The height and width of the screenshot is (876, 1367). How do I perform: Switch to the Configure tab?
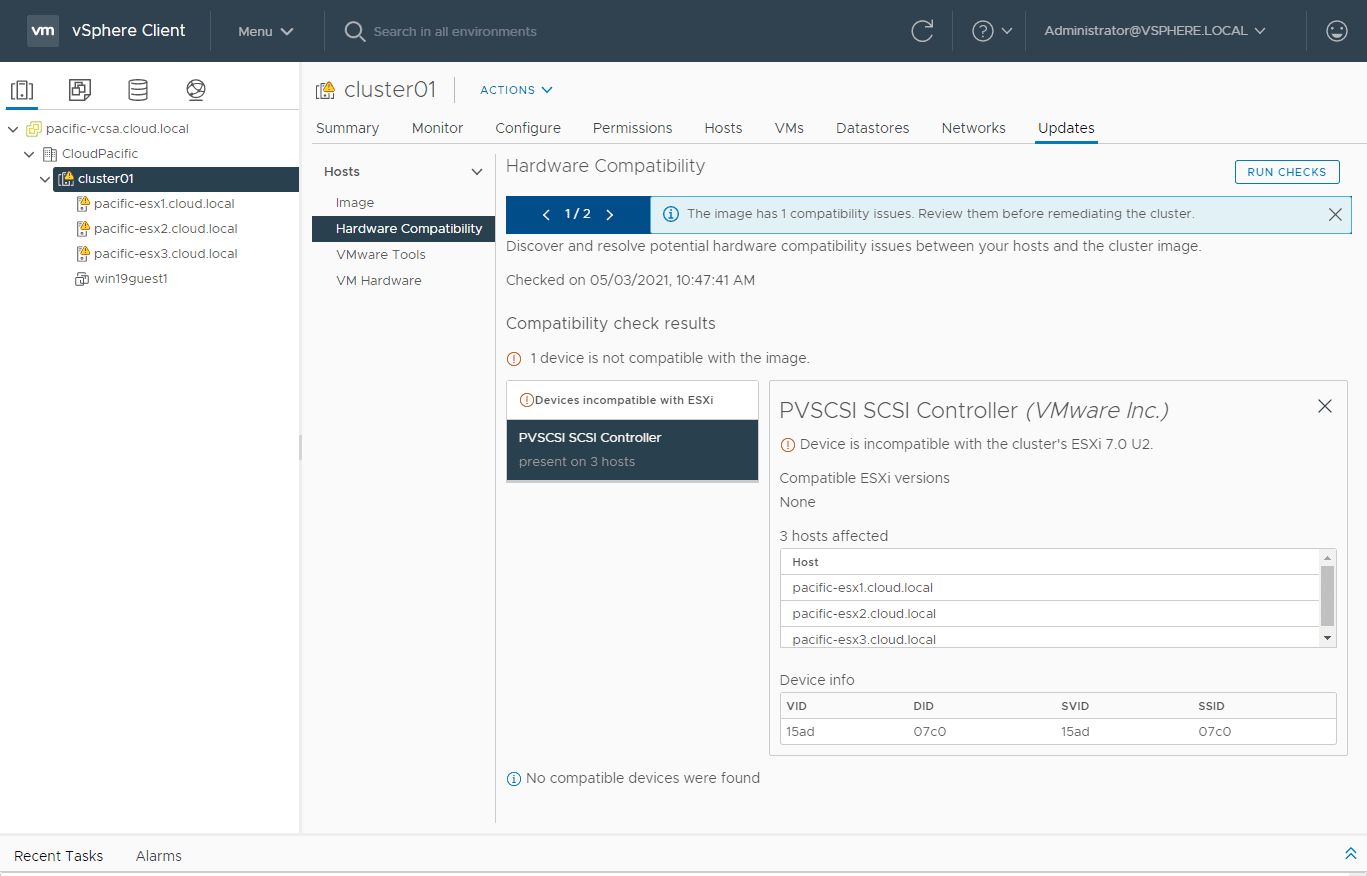(x=528, y=128)
